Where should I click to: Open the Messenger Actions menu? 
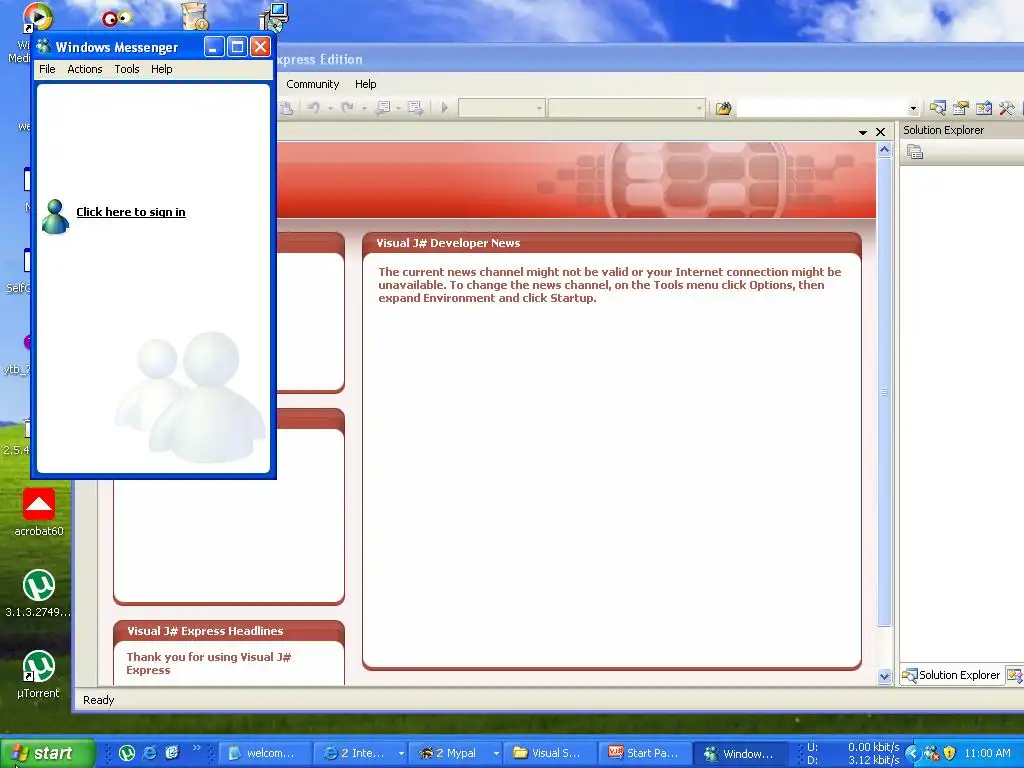click(85, 69)
